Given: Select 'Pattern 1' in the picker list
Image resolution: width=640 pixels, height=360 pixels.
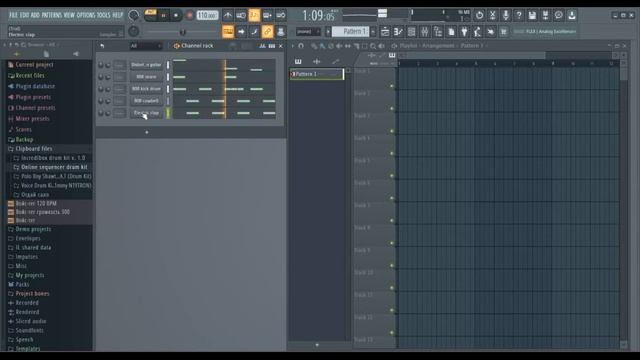Looking at the screenshot, I should [317, 74].
